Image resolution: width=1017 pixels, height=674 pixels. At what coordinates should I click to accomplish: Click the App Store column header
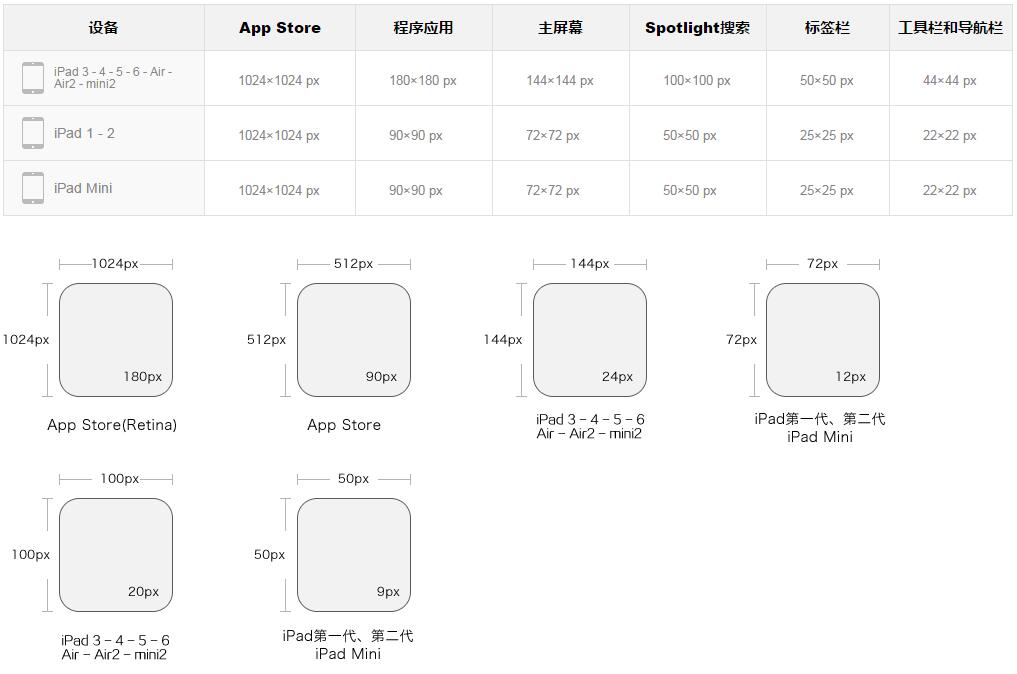280,28
